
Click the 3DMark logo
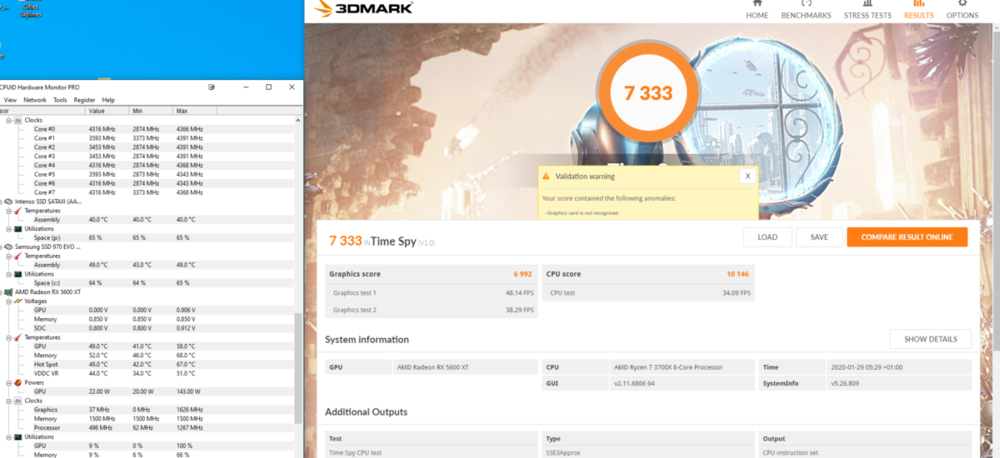point(364,8)
